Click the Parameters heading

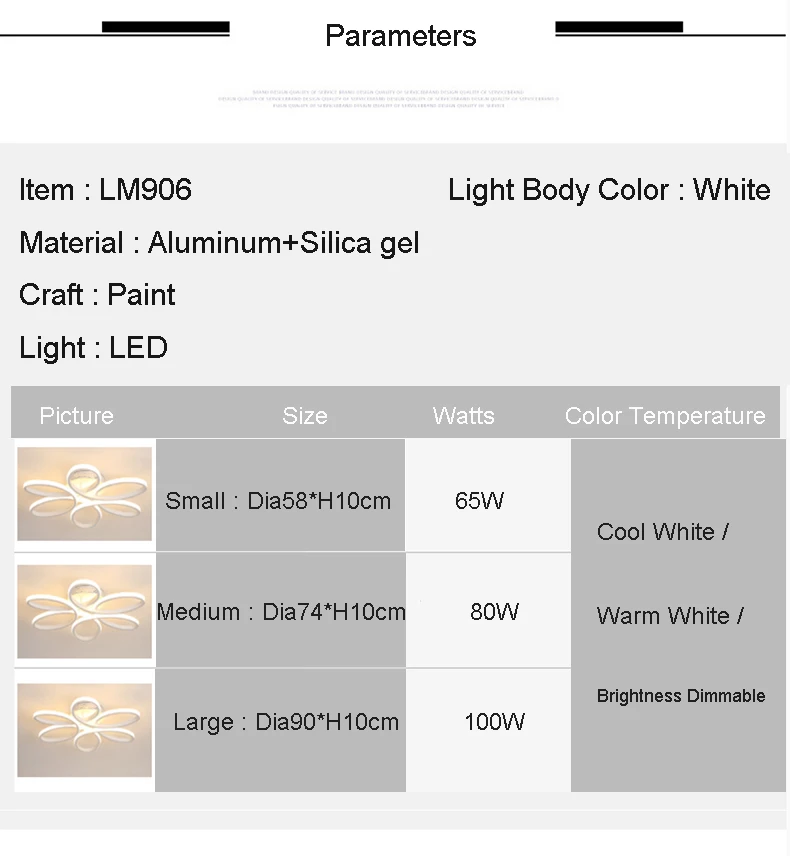tap(401, 36)
